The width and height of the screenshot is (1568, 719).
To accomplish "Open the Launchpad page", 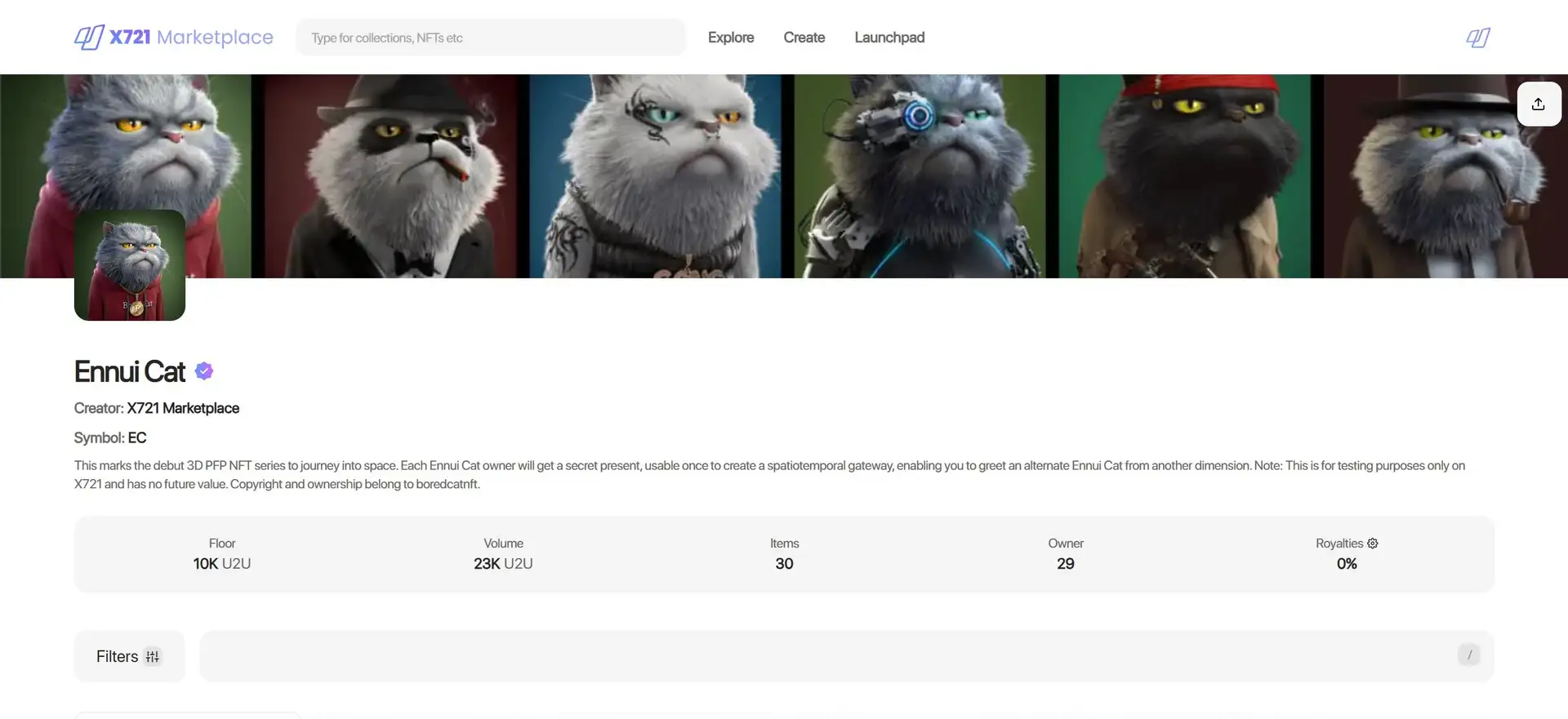I will (889, 38).
